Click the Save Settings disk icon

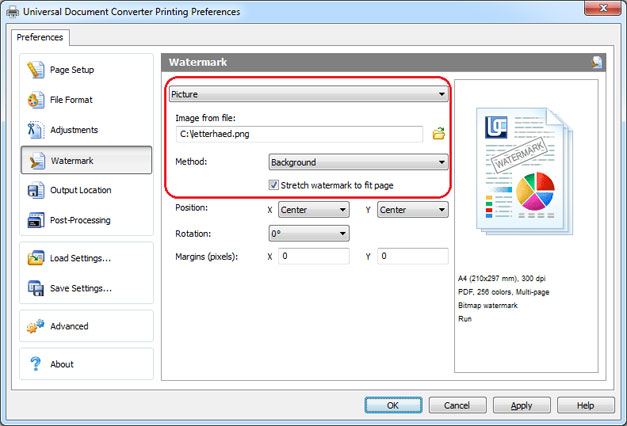[x=36, y=288]
